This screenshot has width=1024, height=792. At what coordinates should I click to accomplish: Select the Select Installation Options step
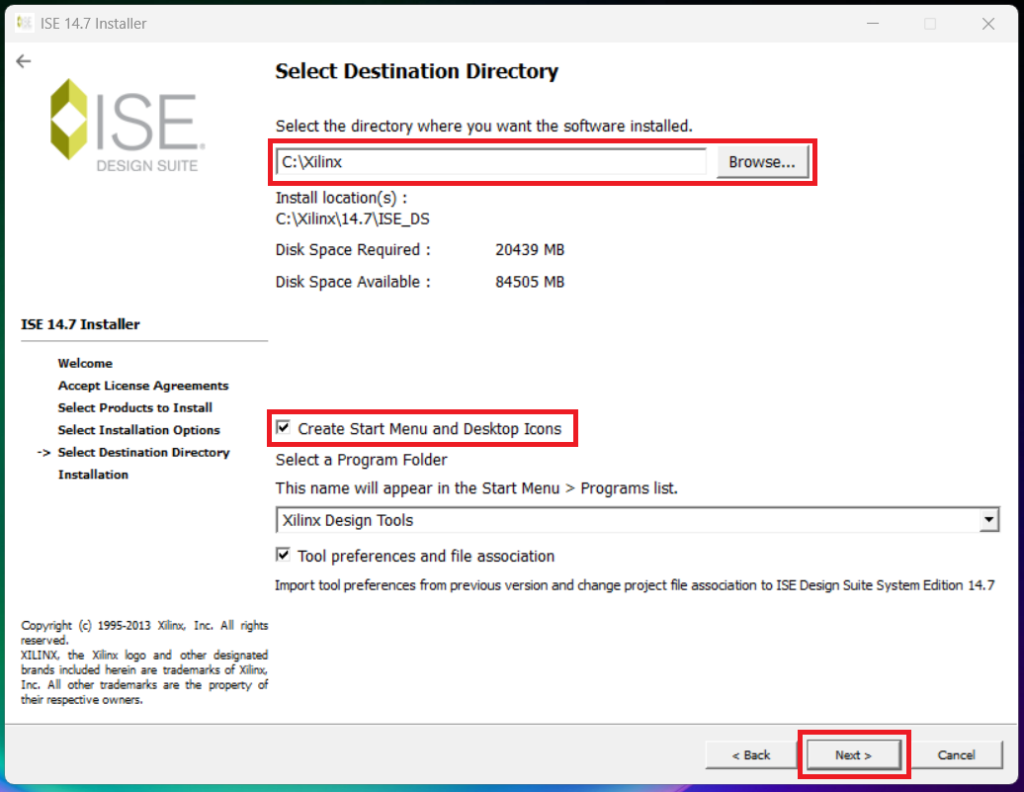coord(138,430)
